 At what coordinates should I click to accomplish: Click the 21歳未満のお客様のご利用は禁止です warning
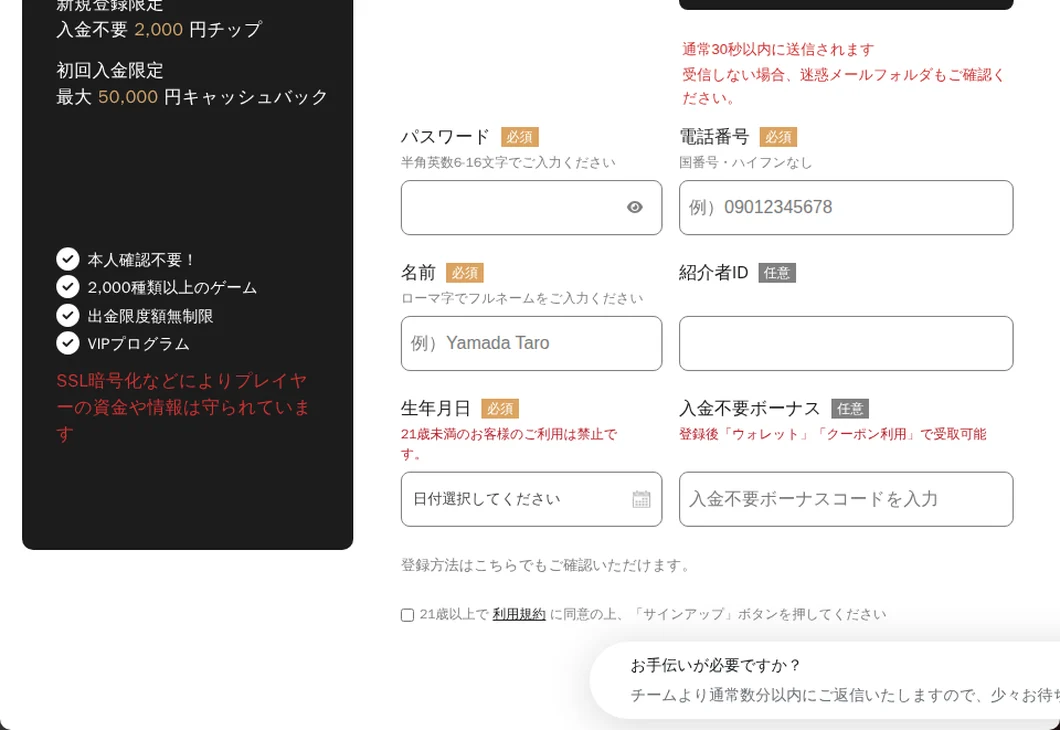click(x=509, y=444)
